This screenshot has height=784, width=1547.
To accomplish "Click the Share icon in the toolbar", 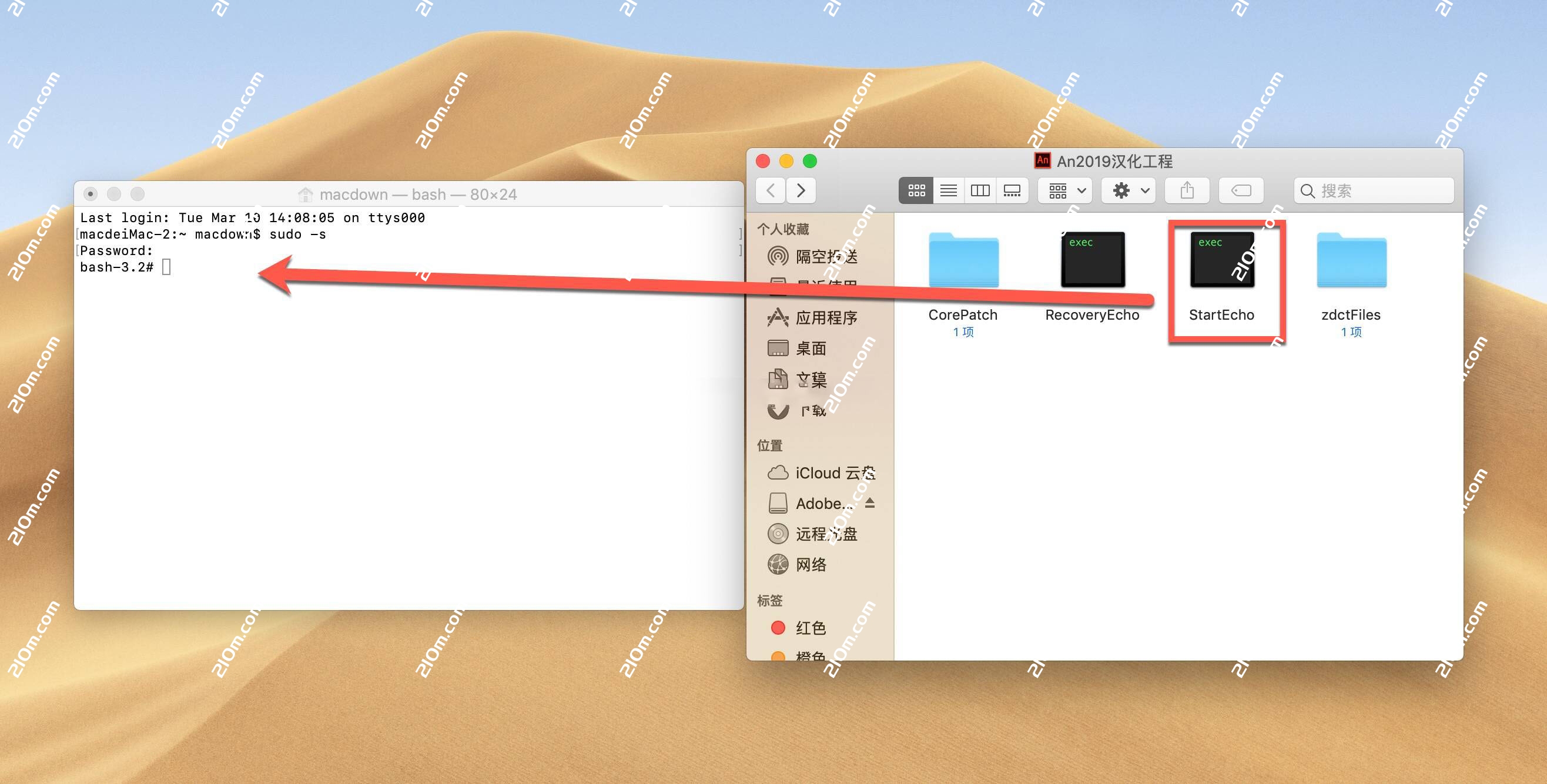I will [x=1187, y=191].
